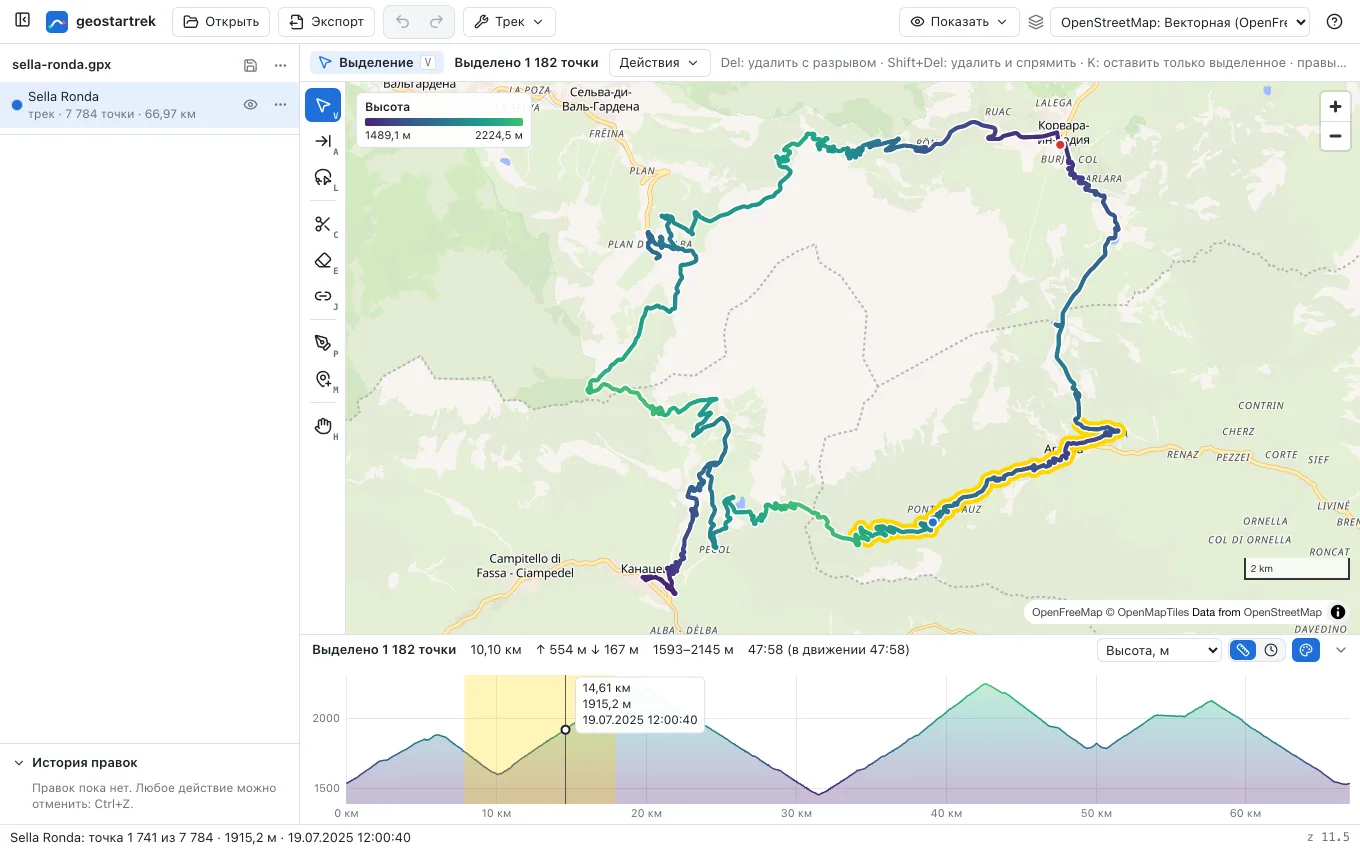The image size is (1360, 850).
Task: Click the Sella Ronda track color dot
Action: (16, 105)
